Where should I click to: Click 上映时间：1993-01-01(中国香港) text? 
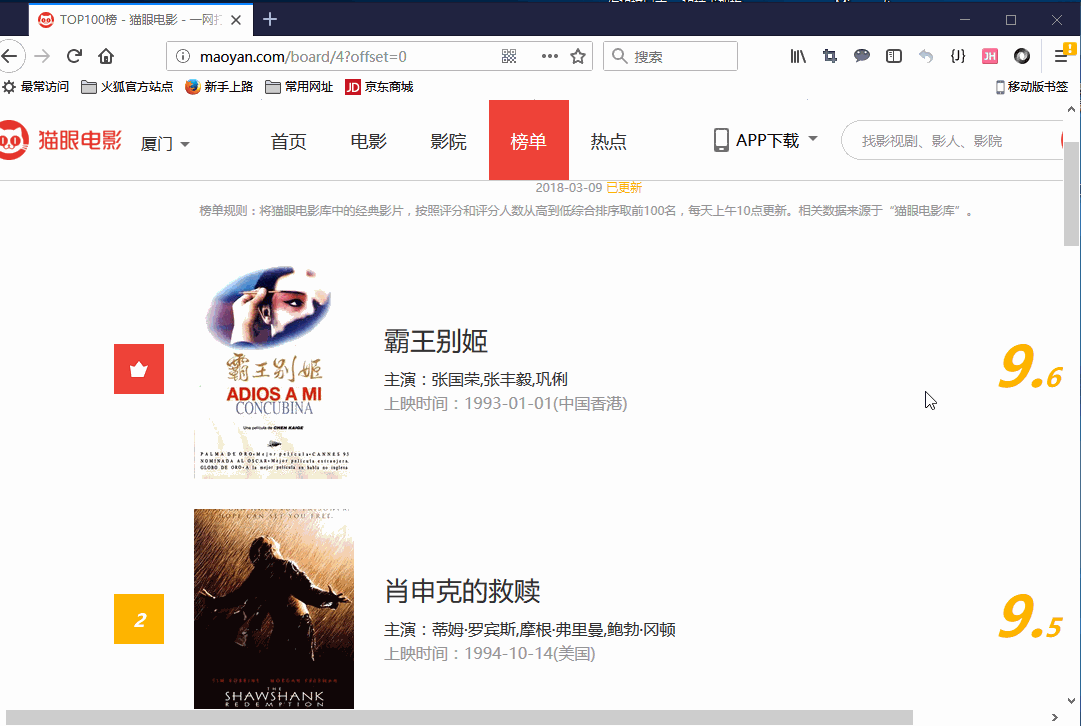(x=505, y=403)
